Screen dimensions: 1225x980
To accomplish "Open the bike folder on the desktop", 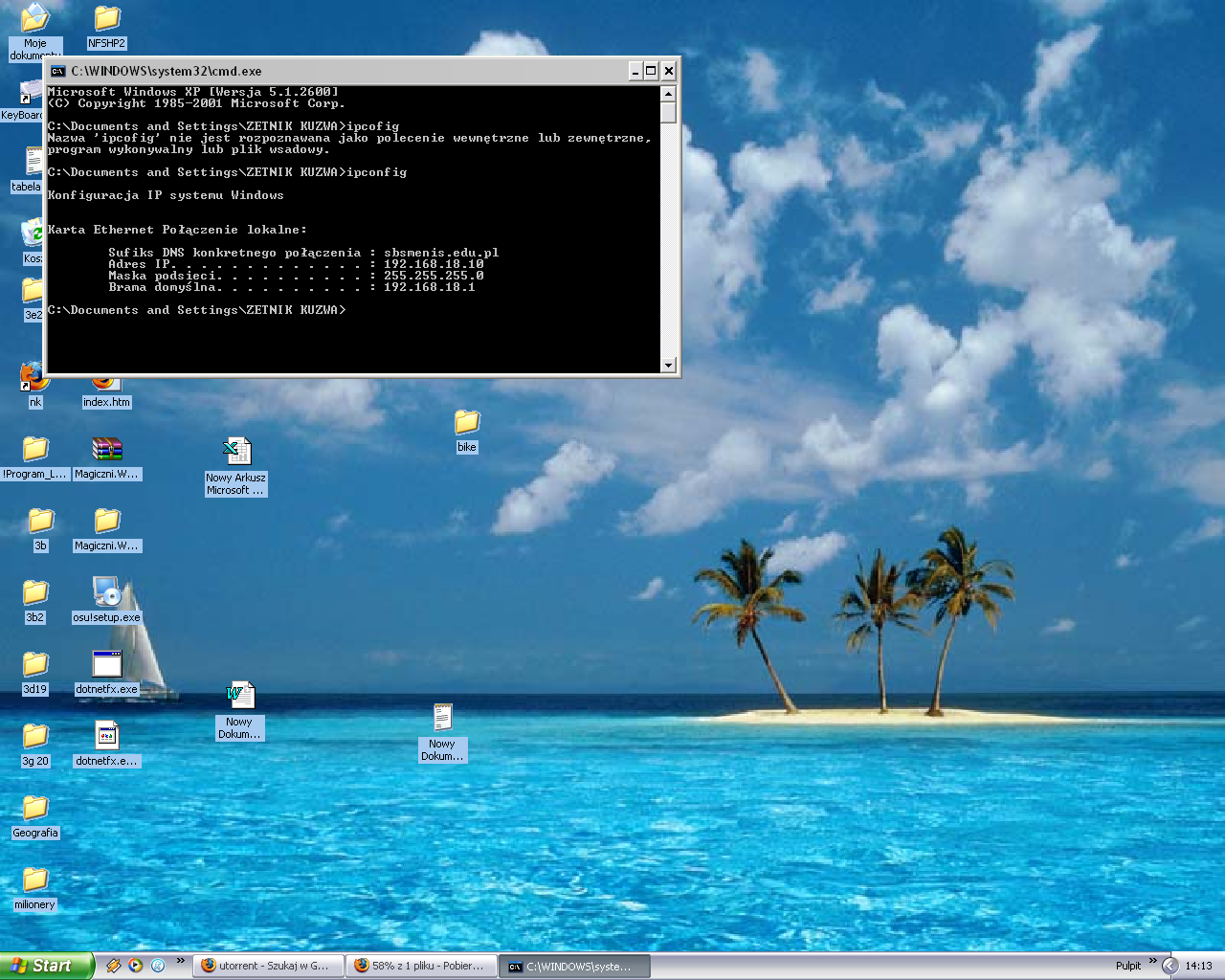I will click(466, 423).
